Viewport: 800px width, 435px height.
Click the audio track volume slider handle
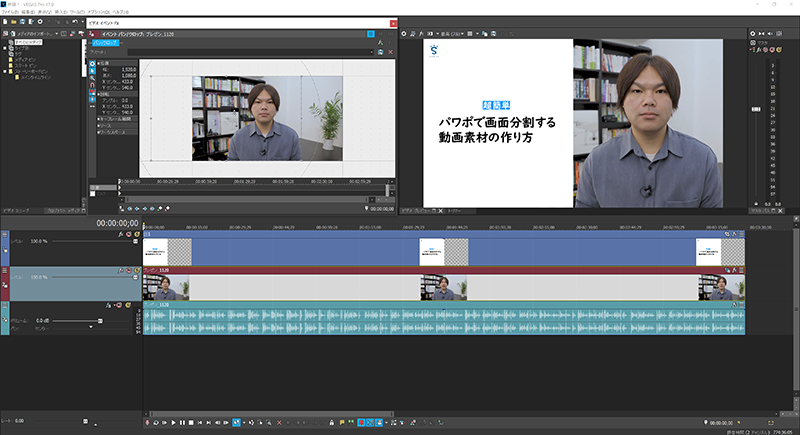tap(100, 321)
